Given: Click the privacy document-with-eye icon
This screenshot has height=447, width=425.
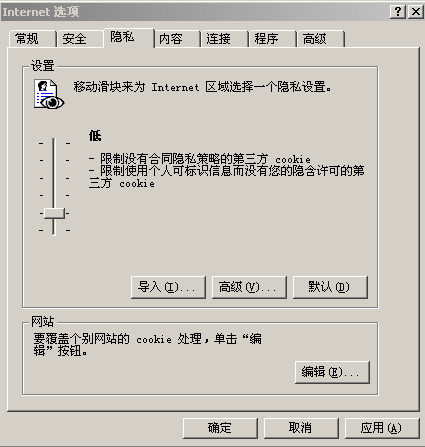Looking at the screenshot, I should (x=49, y=94).
